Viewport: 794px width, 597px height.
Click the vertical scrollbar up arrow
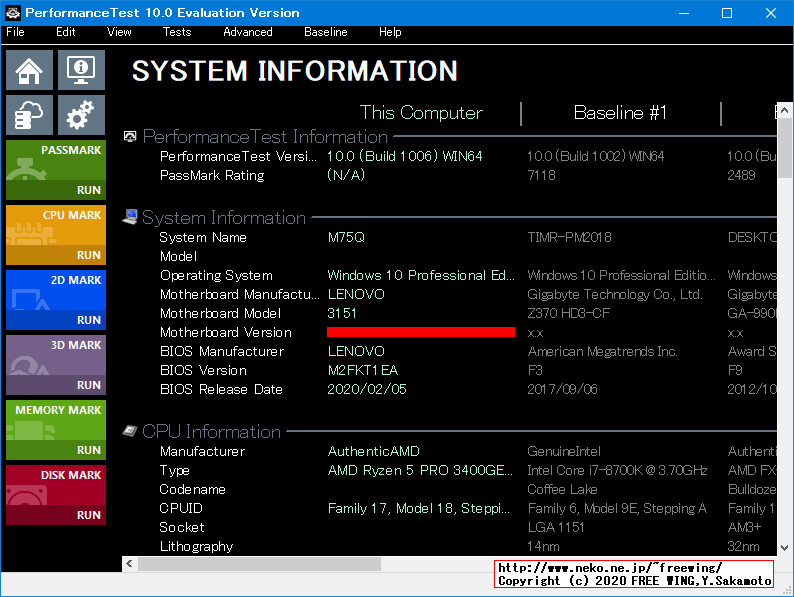784,110
